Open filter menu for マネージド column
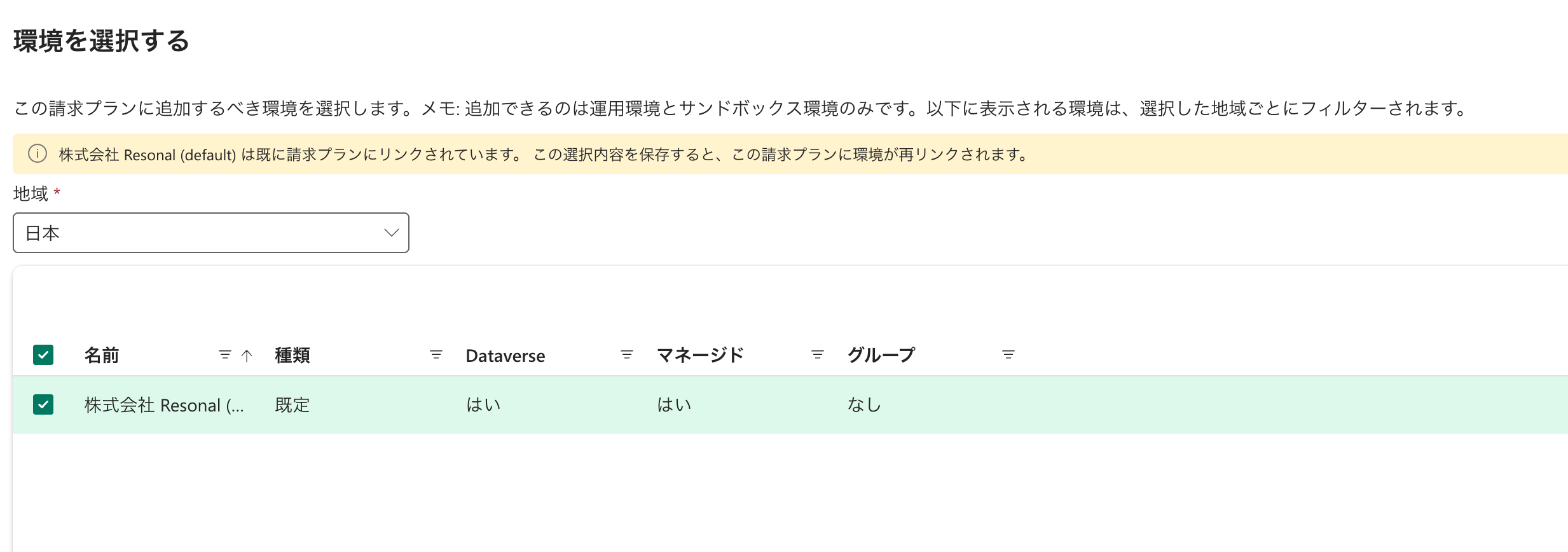 pyautogui.click(x=818, y=355)
